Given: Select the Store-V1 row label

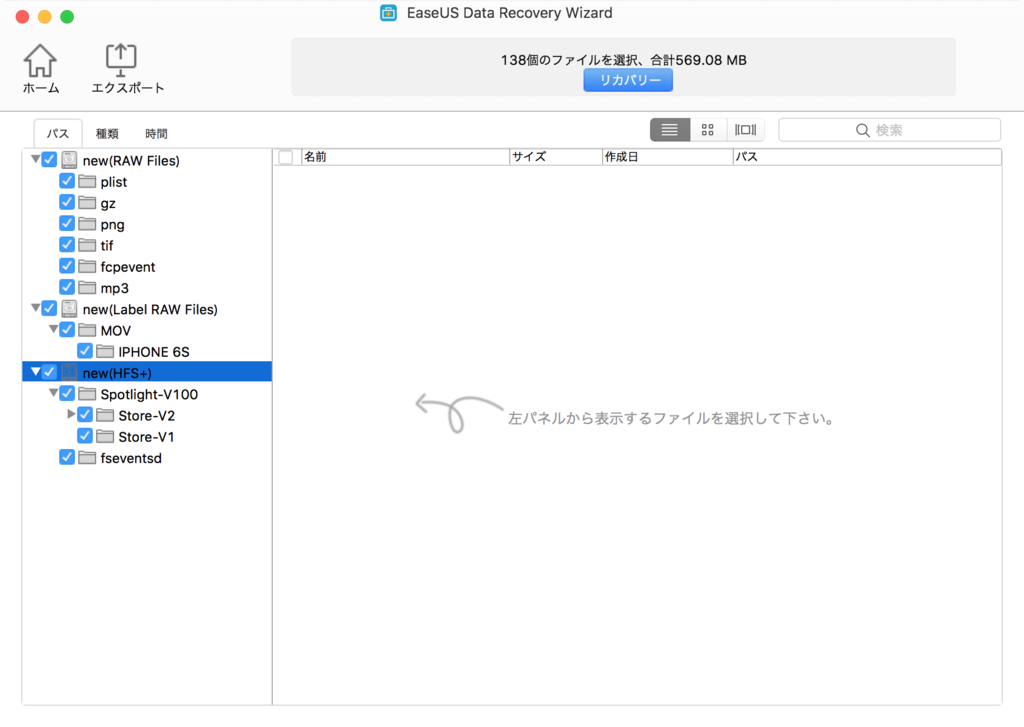Looking at the screenshot, I should pyautogui.click(x=146, y=437).
